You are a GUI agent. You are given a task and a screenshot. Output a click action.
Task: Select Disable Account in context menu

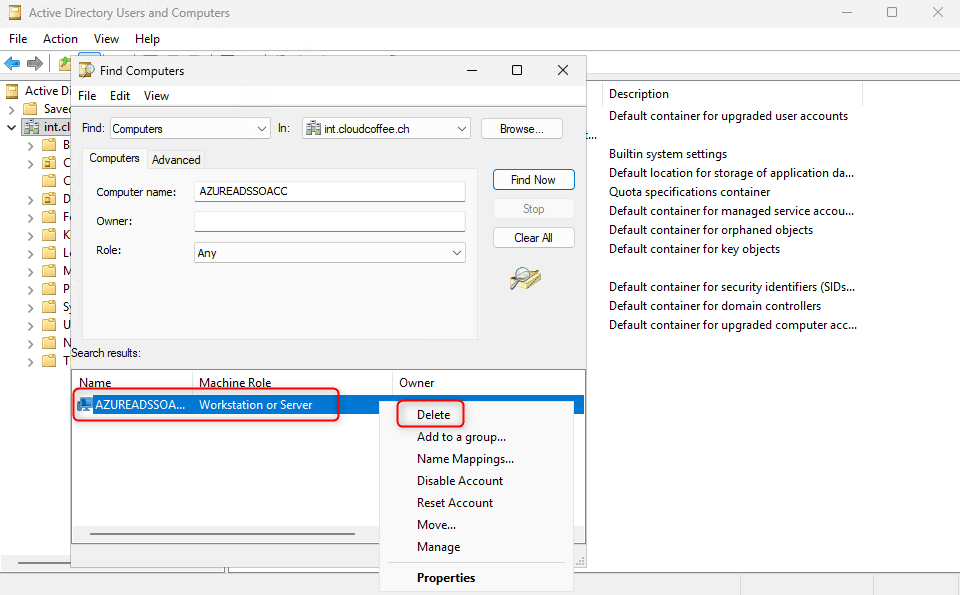pos(460,481)
